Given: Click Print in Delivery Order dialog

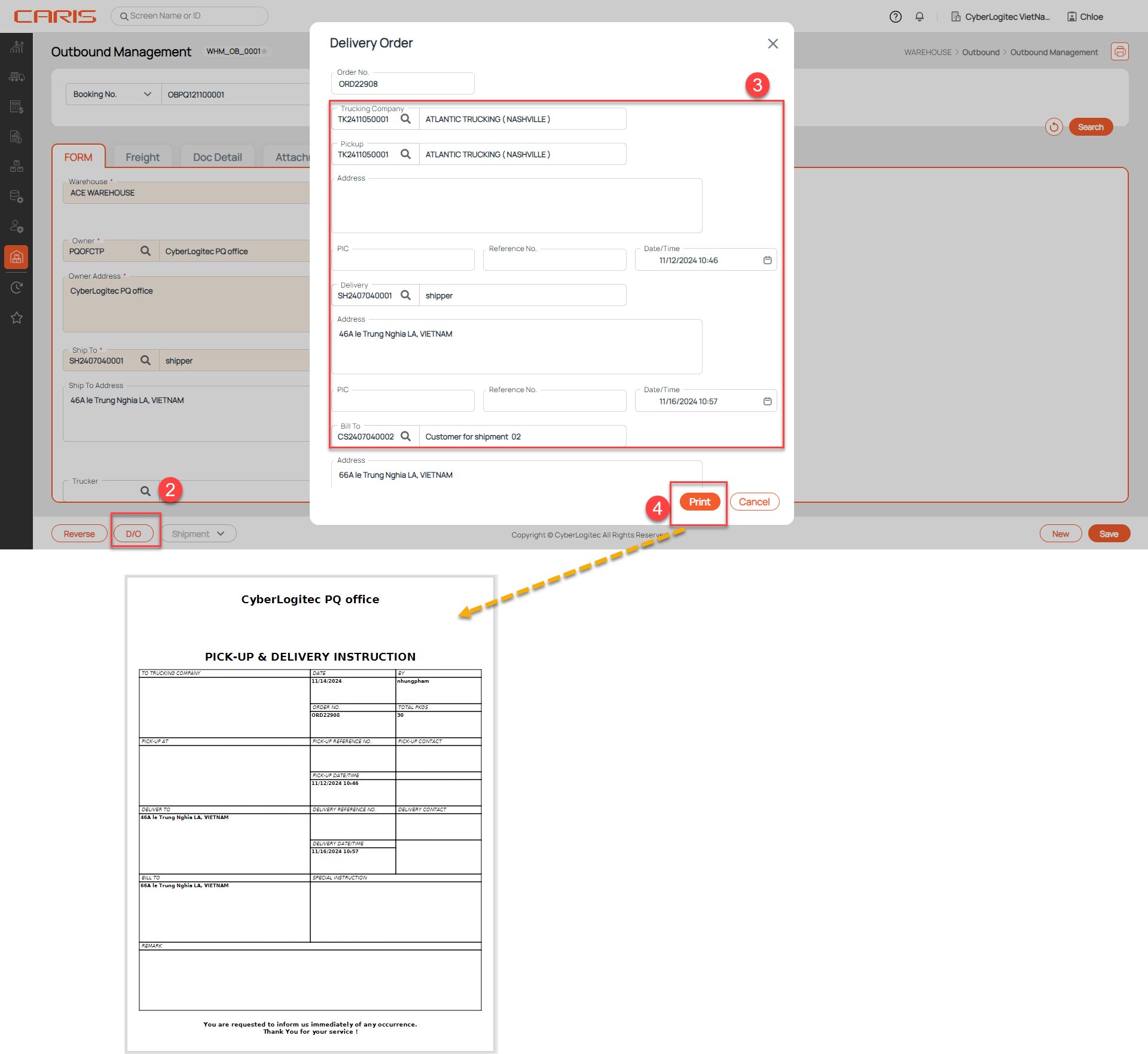Looking at the screenshot, I should coord(700,502).
